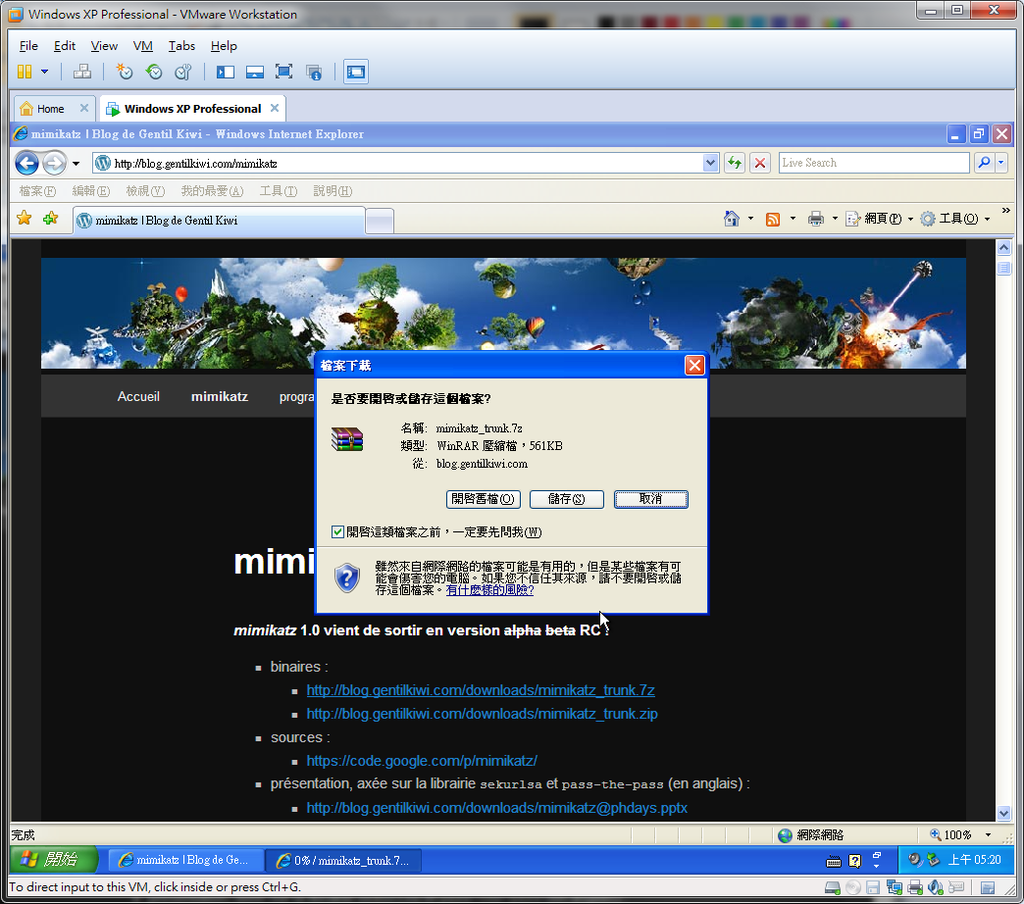Click the 有什麼樣的風險? link

pos(490,590)
